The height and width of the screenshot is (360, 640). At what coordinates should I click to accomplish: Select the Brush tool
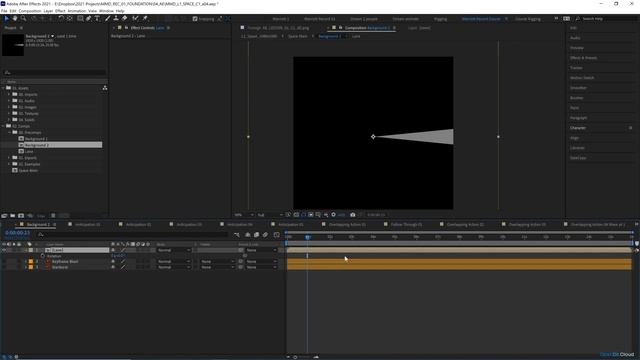tap(108, 18)
